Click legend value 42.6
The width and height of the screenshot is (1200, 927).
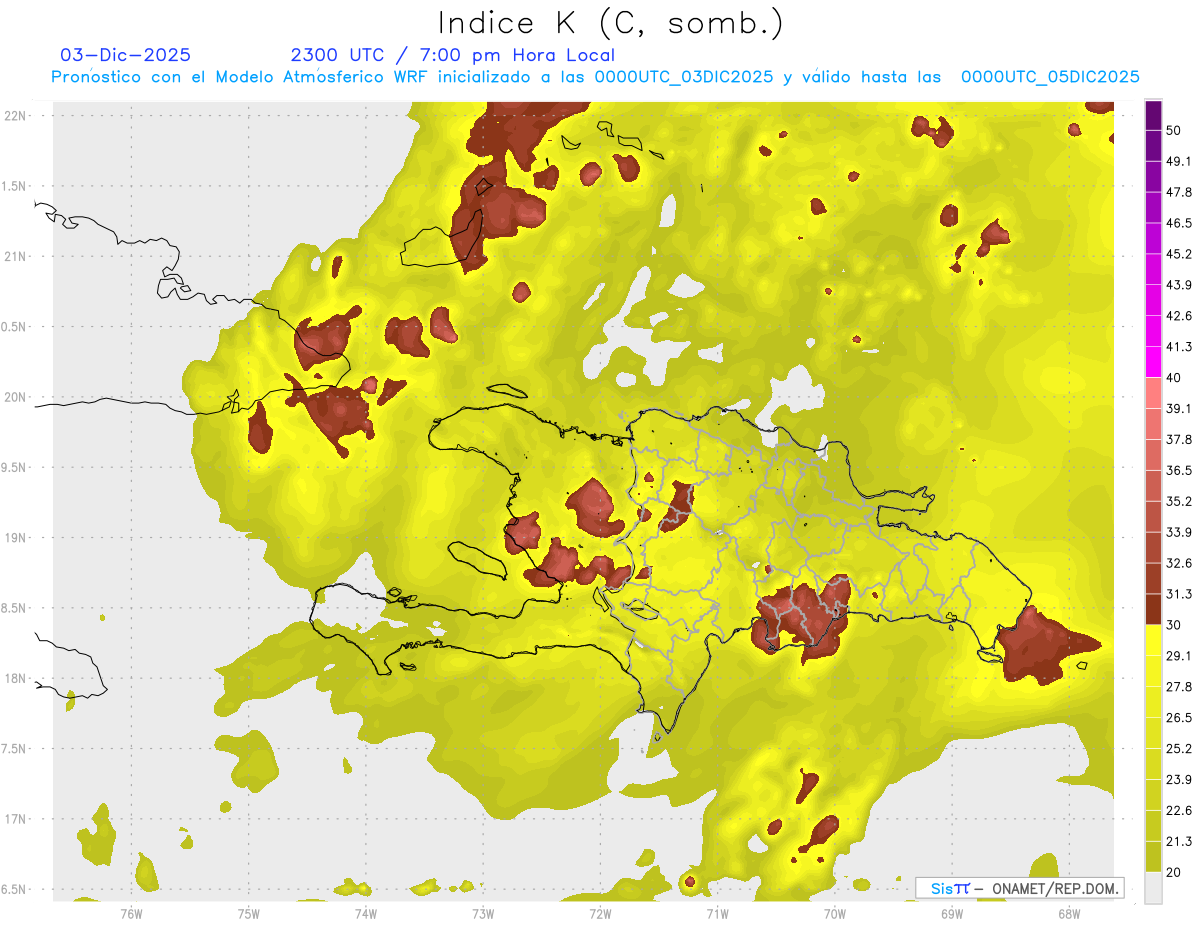(x=1179, y=316)
